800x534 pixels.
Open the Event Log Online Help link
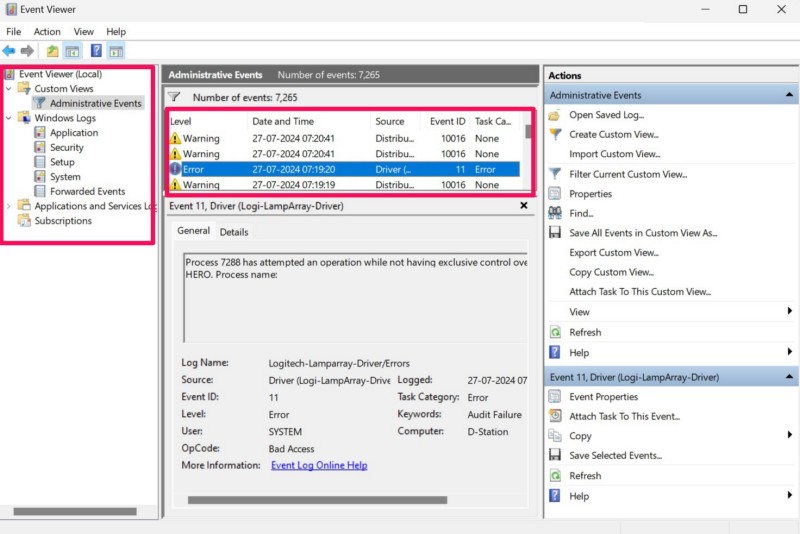(319, 465)
